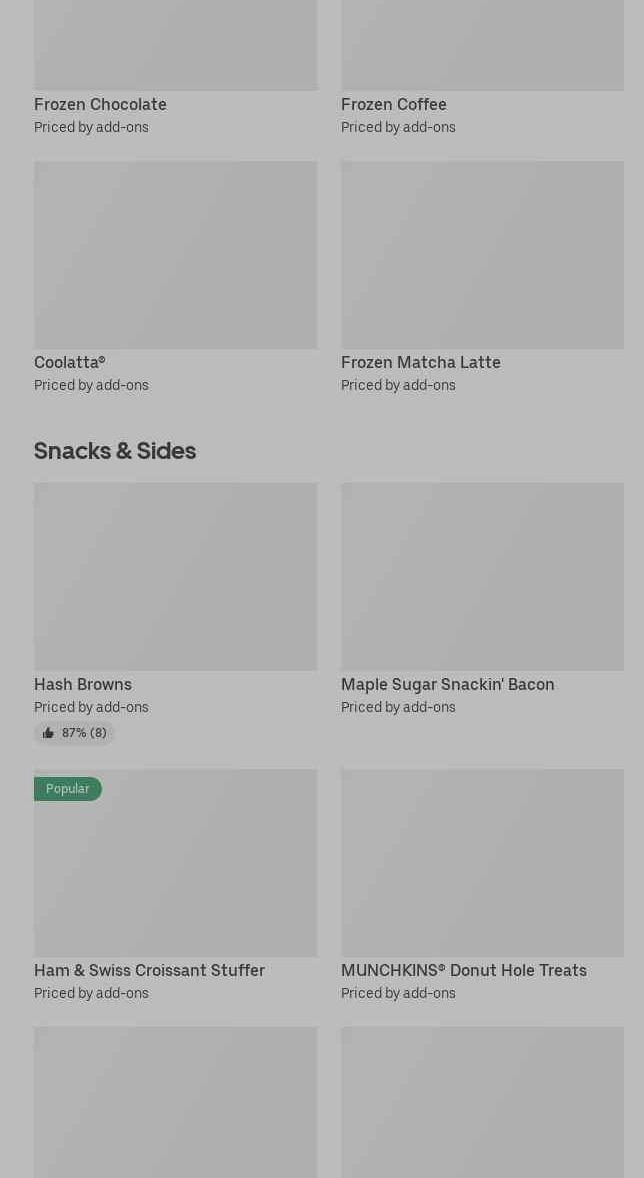Click "Priced by add-ons" under Frozen Coffee
This screenshot has height=1178, width=644.
click(398, 127)
